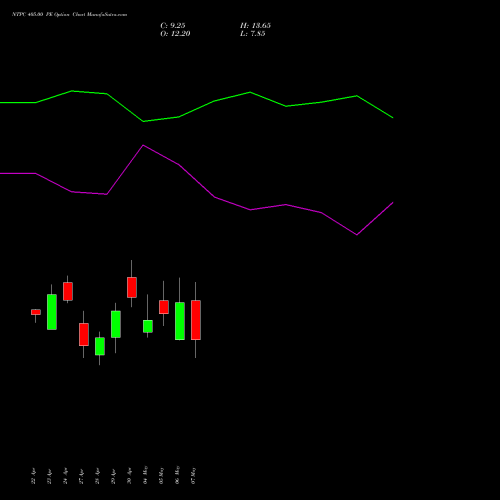Select the red candlestick for 30 Apr
Viewport: 500px width, 500px height.
(x=132, y=287)
